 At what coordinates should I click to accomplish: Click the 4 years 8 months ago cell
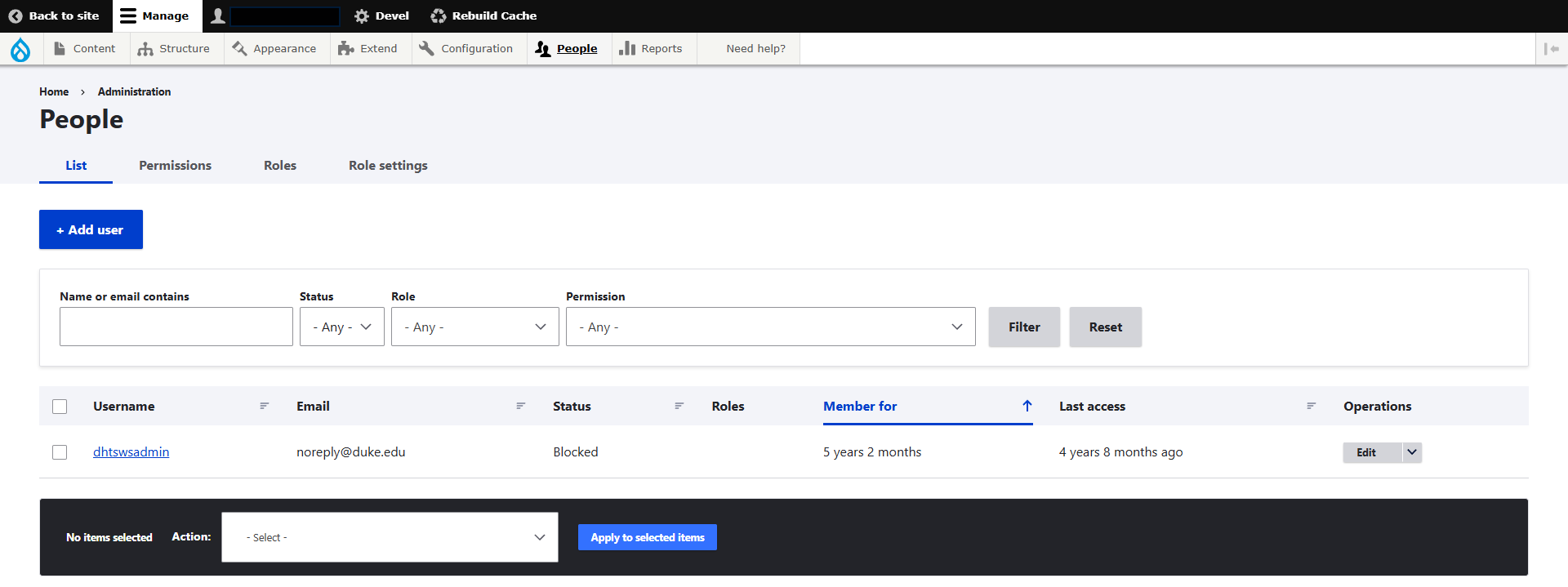click(x=1121, y=451)
